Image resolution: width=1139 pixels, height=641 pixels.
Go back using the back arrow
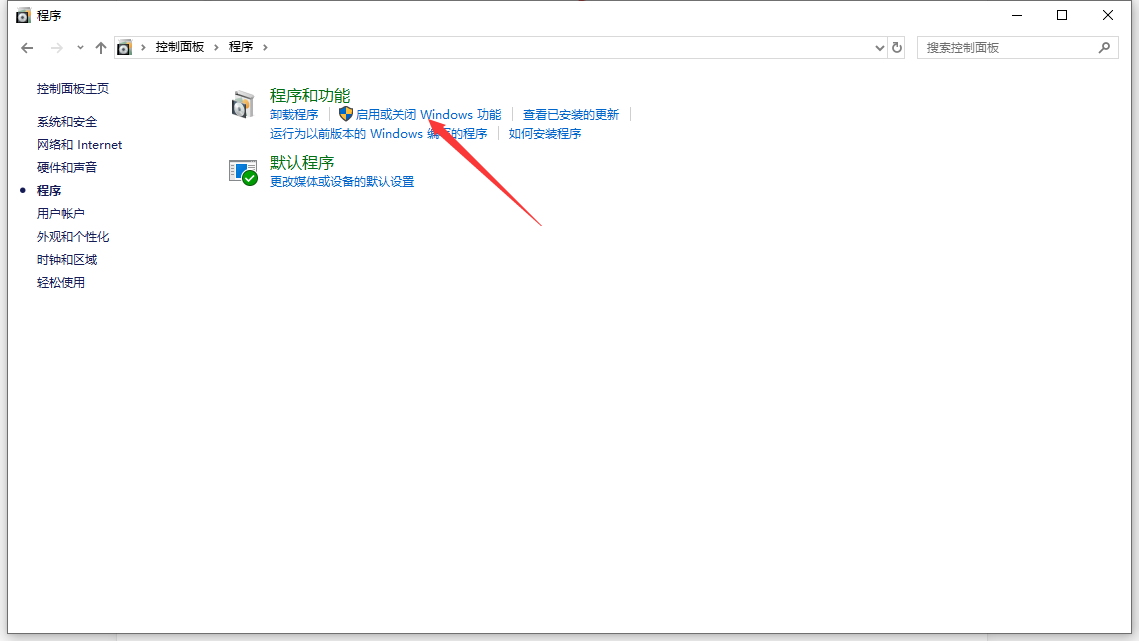click(27, 48)
